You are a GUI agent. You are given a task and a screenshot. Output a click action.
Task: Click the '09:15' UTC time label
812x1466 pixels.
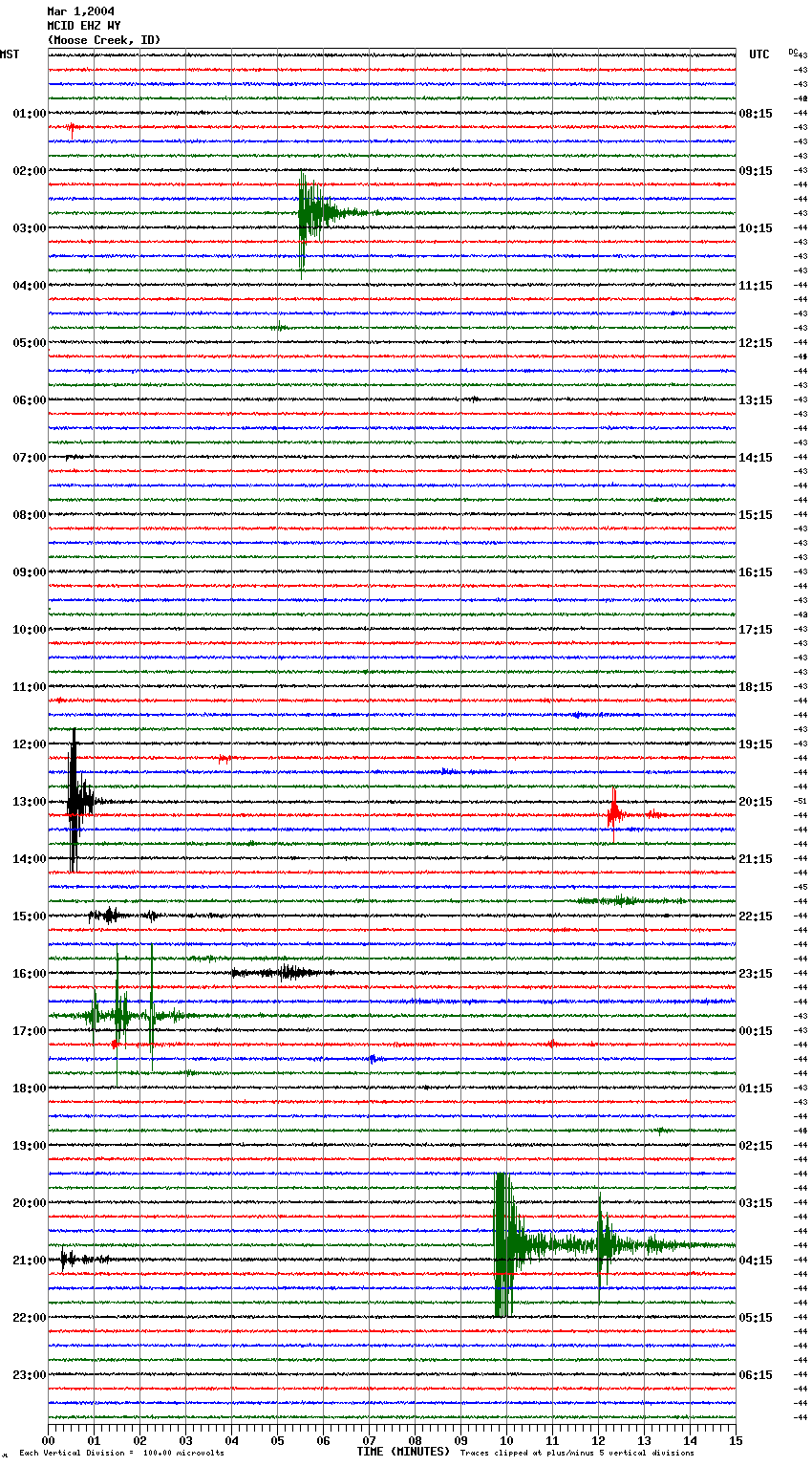click(x=756, y=171)
